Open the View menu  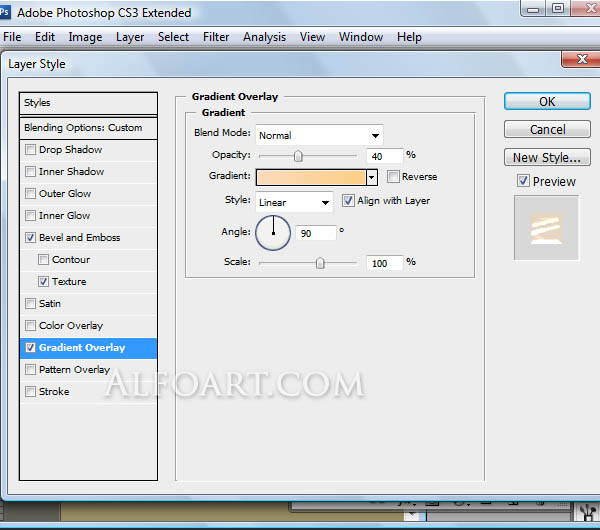coord(312,37)
